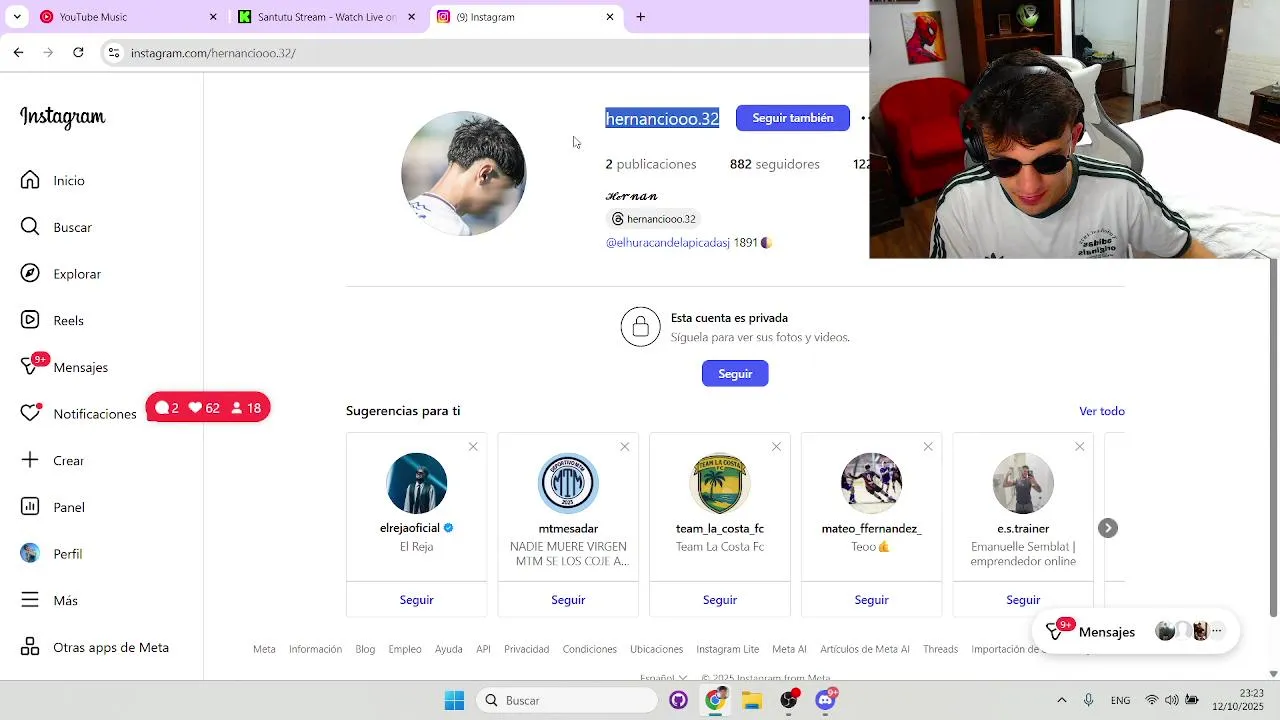
Task: Open the Threads footer link
Action: (940, 649)
